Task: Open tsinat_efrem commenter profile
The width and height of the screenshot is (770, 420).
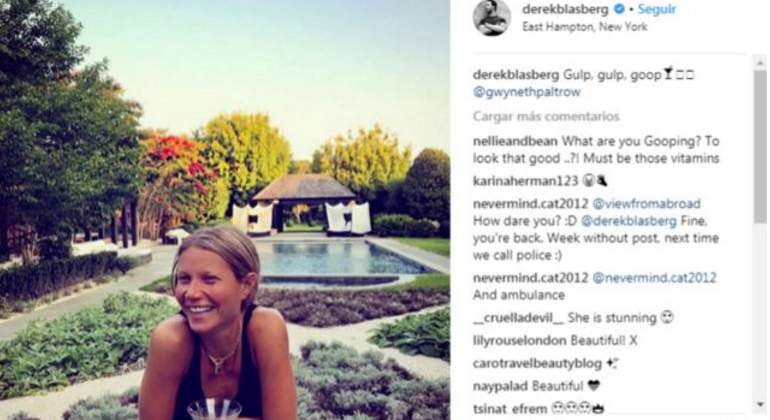Action: [x=510, y=409]
